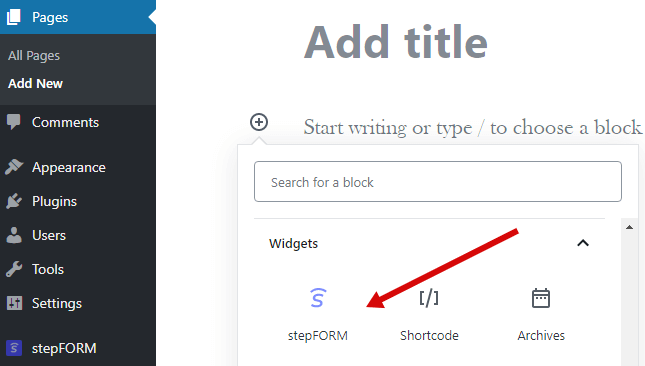Click the Start writing paragraph placeholder
Image resolution: width=645 pixels, height=366 pixels.
coord(472,127)
